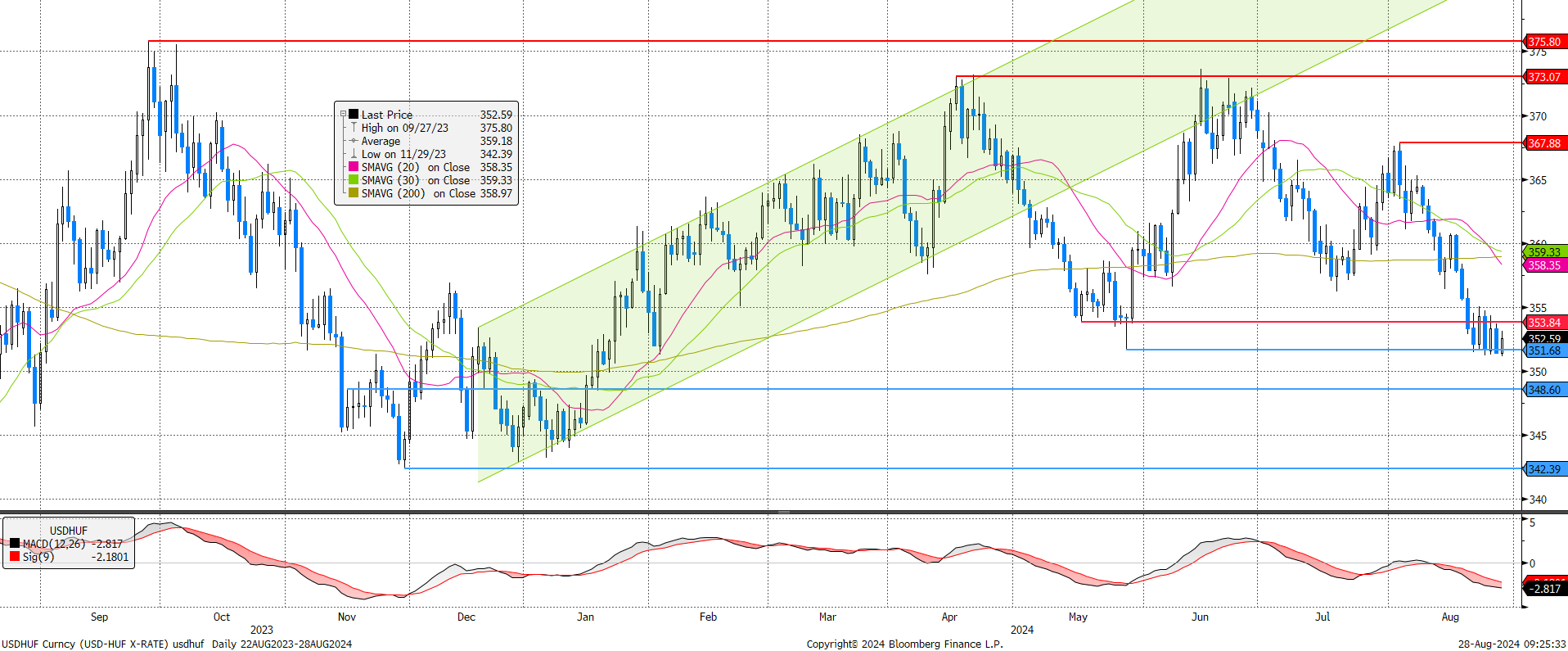Click the 'Mar' month label on time axis
Screen dimensions: 1568x651
[827, 617]
